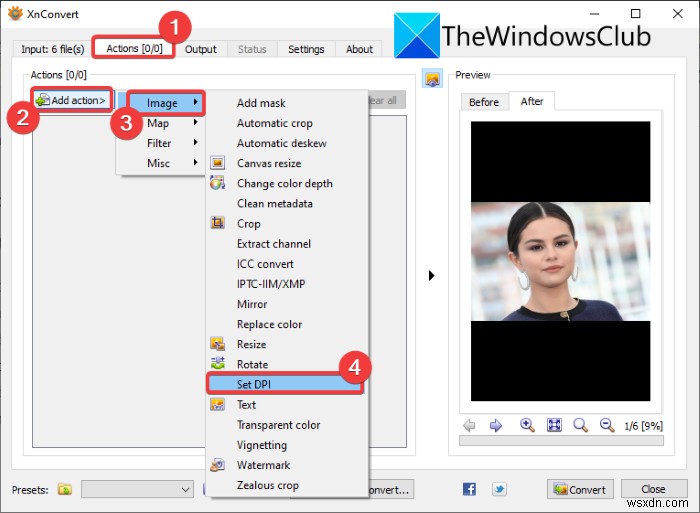Open the Presets dropdown list
The height and width of the screenshot is (513, 700).
(x=138, y=489)
